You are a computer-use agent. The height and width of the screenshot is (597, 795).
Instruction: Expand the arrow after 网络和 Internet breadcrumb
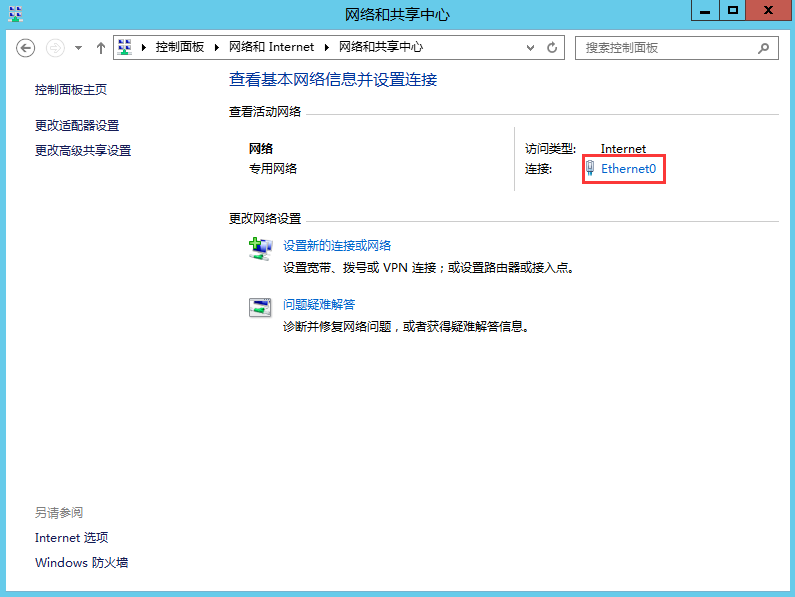[329, 47]
